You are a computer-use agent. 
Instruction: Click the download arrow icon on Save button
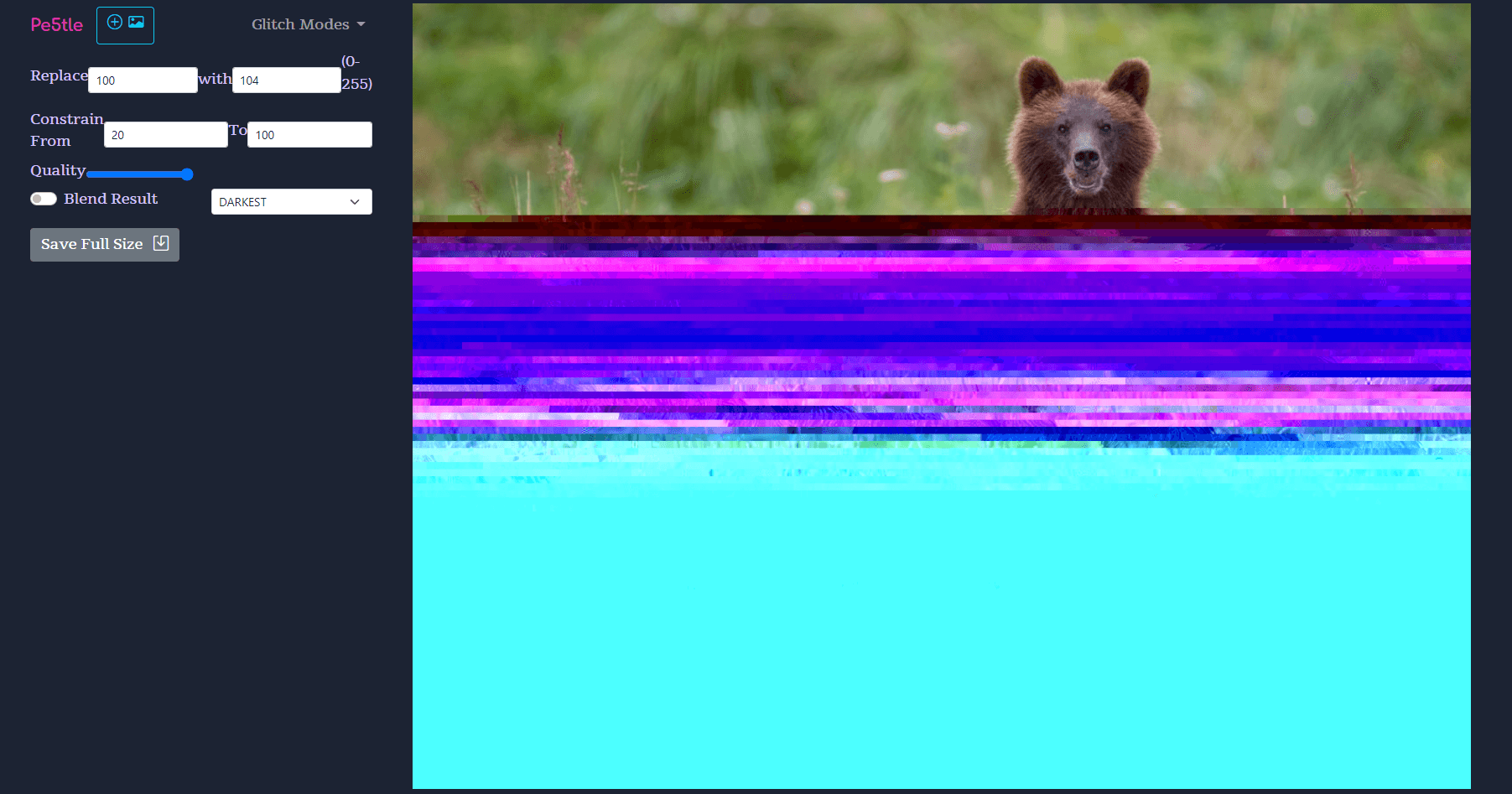tap(161, 243)
